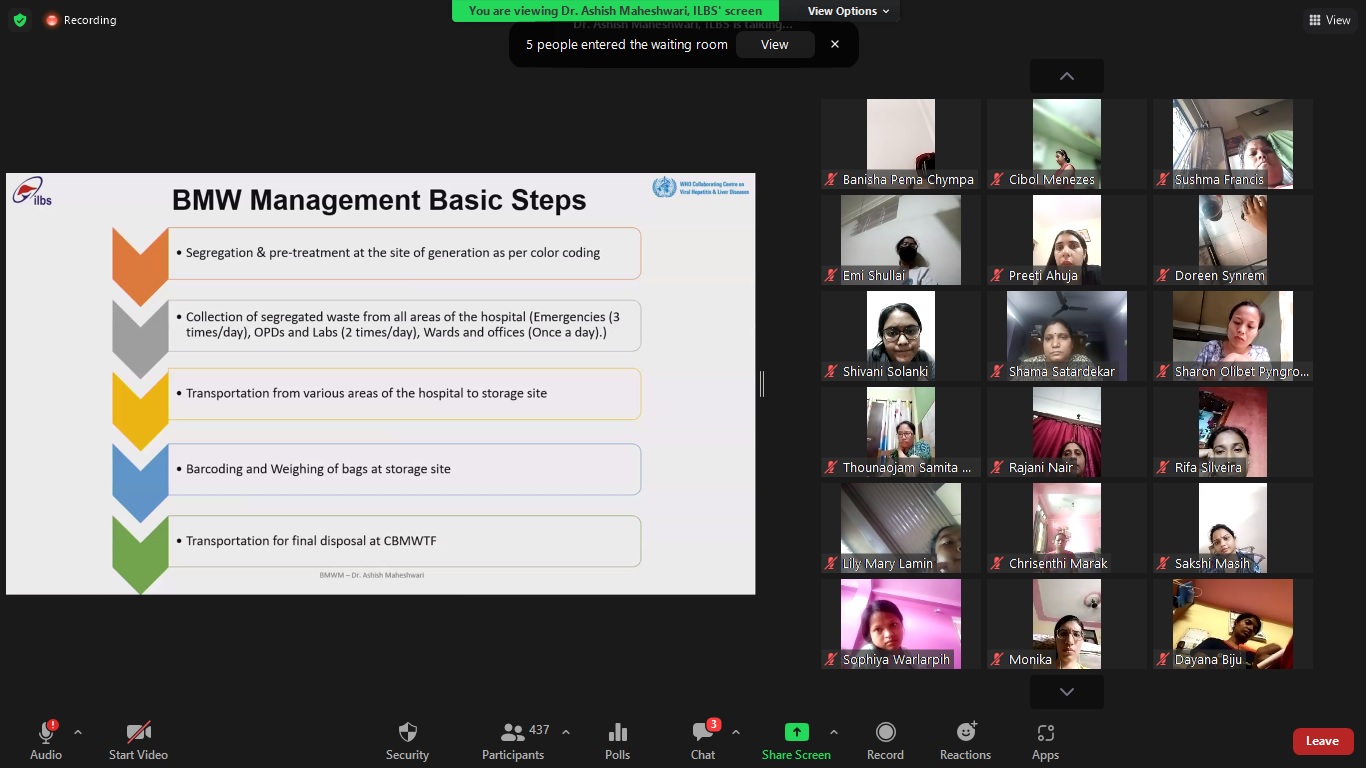Turn on camera with Start Video

tap(138, 741)
